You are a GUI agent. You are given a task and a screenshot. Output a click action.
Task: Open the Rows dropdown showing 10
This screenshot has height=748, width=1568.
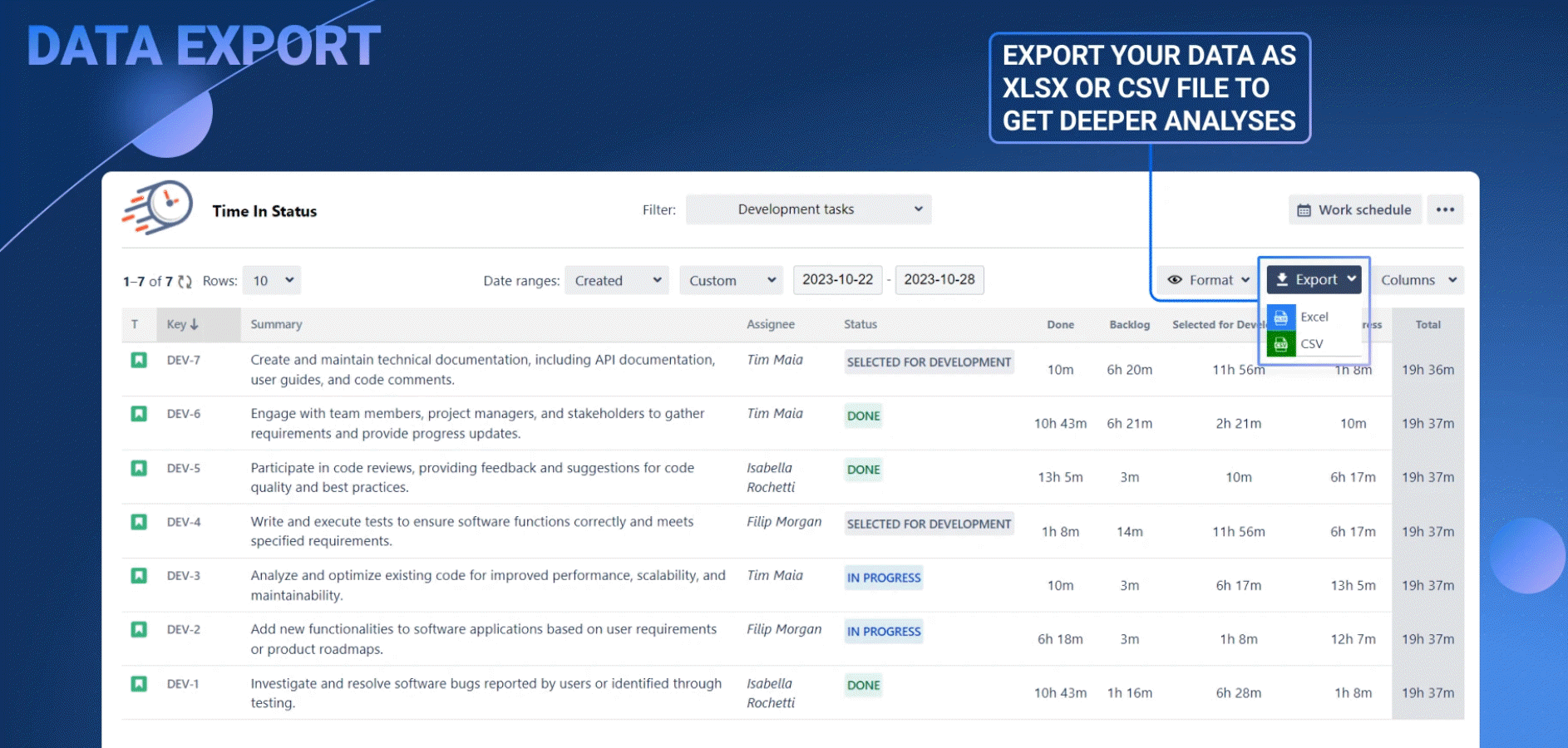[272, 280]
